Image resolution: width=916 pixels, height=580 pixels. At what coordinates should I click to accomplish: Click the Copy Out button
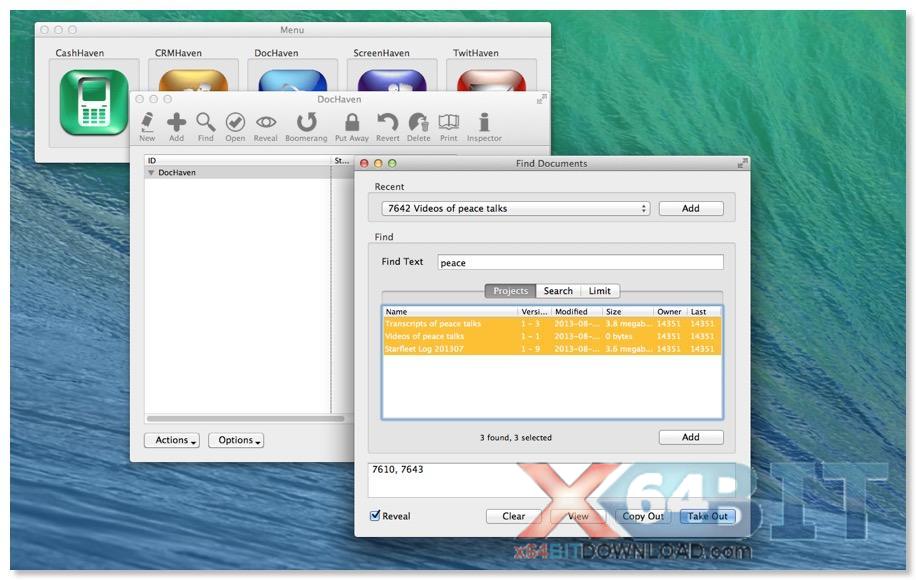[x=643, y=516]
